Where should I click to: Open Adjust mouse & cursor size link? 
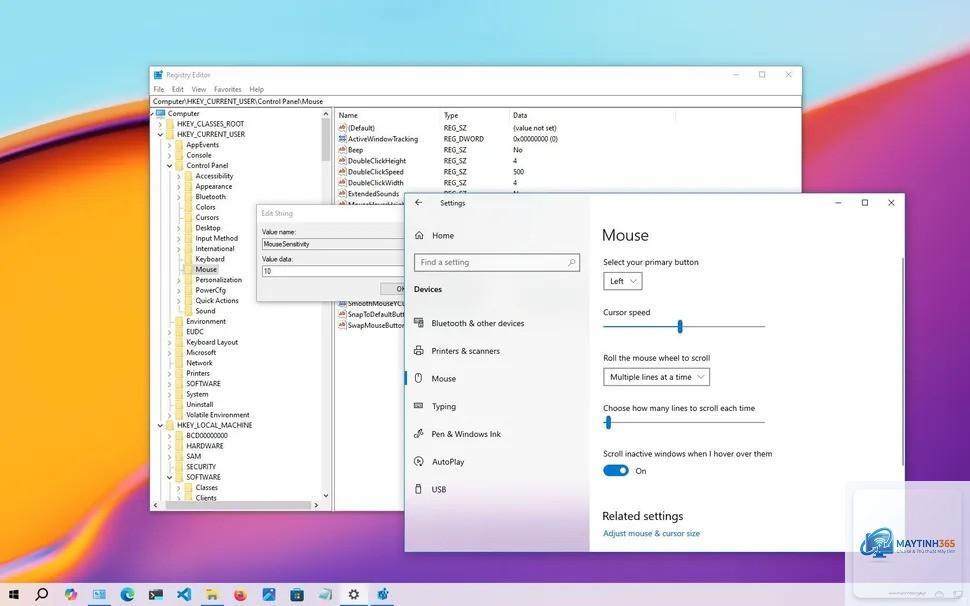point(651,533)
